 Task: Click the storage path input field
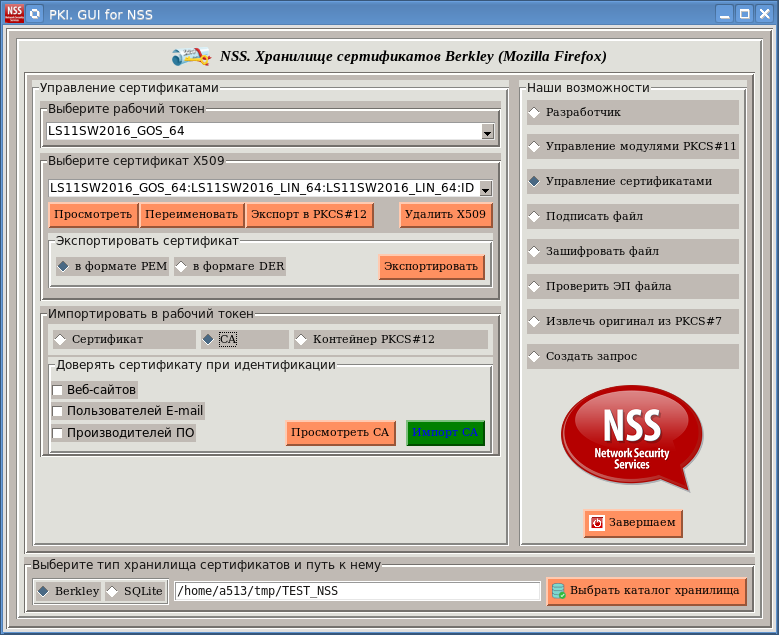click(x=357, y=591)
